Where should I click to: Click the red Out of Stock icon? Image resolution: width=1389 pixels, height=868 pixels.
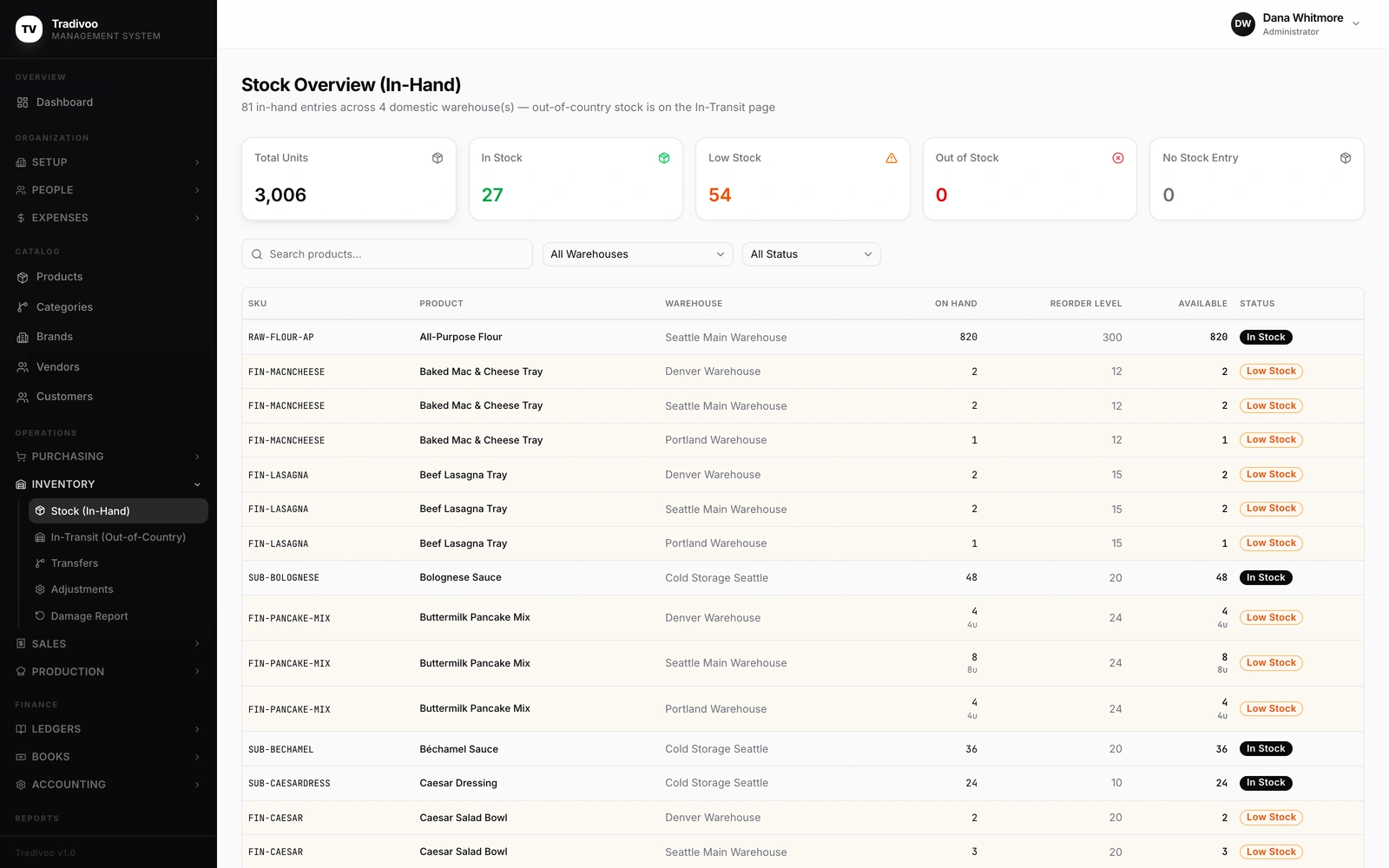[x=1118, y=158]
